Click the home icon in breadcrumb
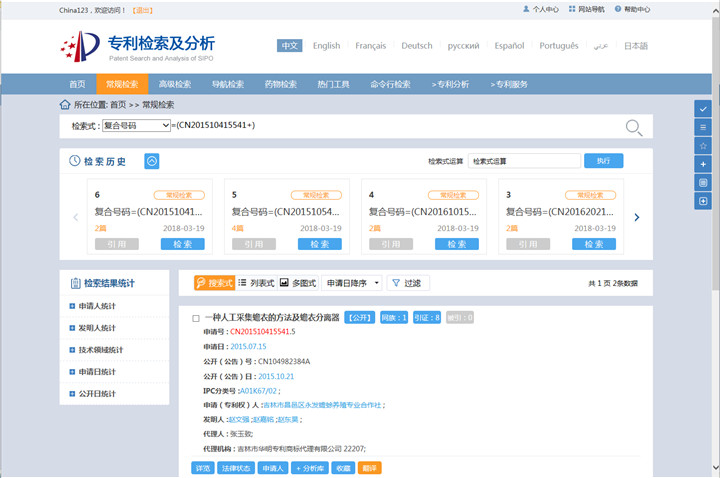Viewport: 720px width, 478px height. (x=65, y=104)
